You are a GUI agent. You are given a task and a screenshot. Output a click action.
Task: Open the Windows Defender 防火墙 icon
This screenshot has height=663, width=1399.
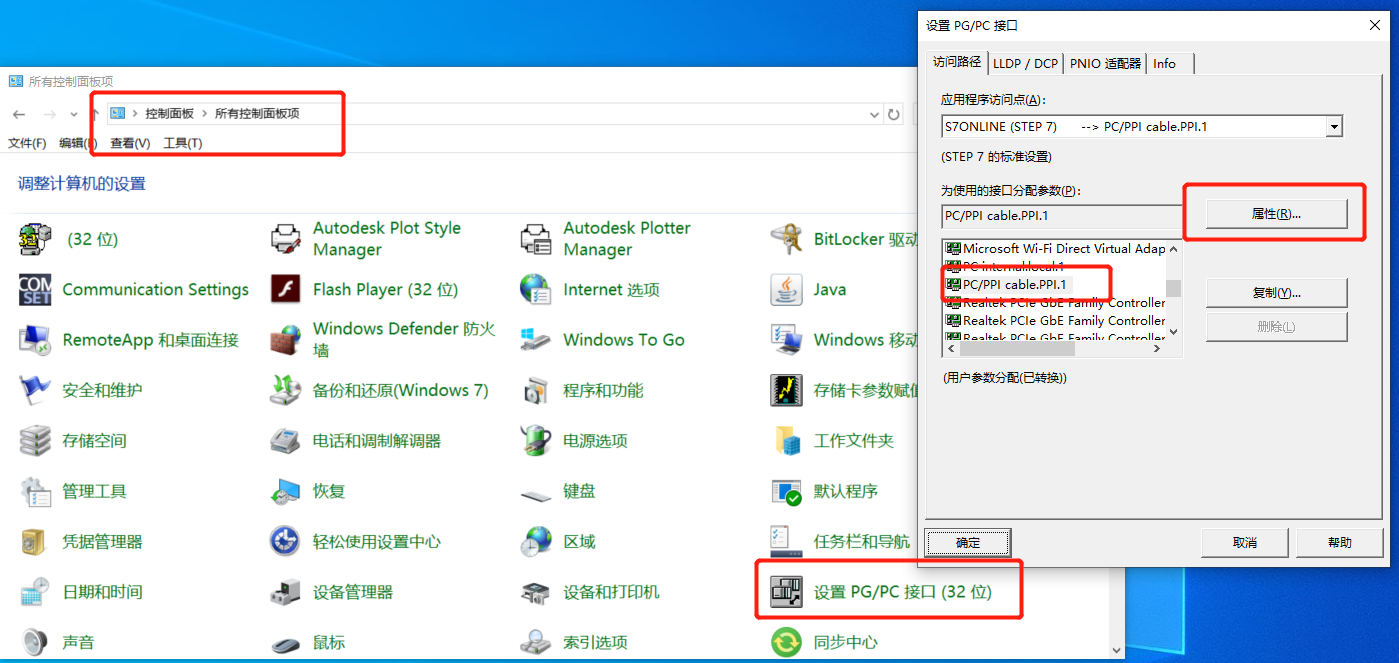point(286,340)
